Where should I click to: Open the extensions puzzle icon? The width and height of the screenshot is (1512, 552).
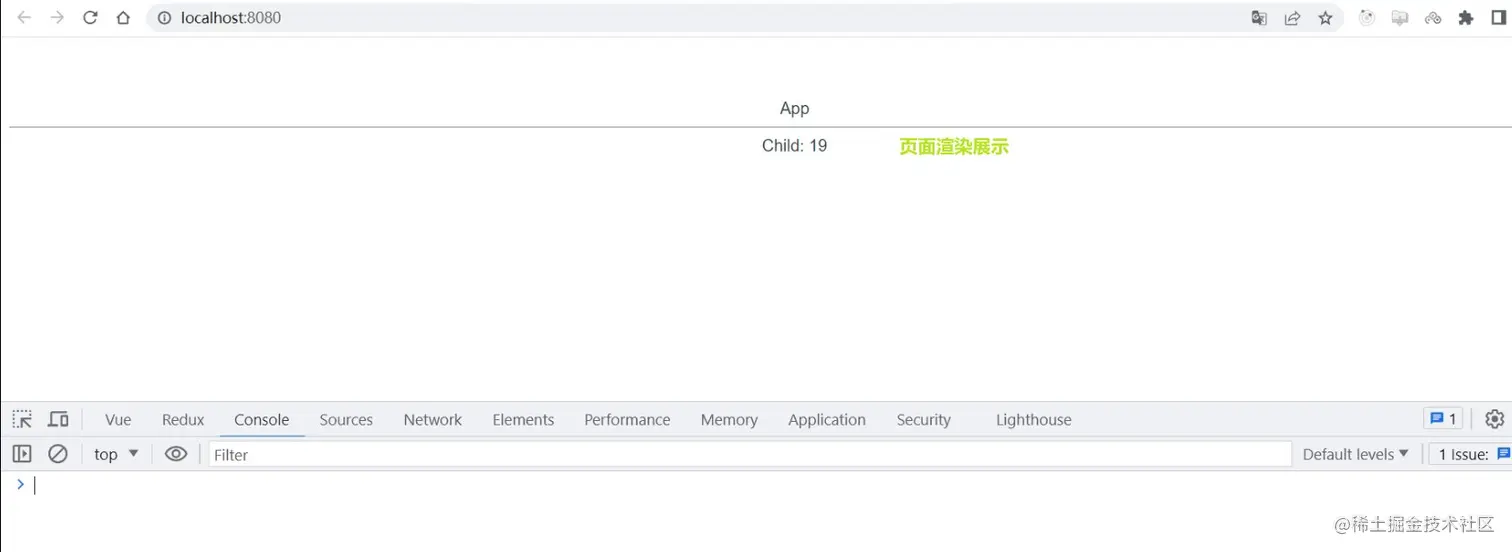[x=1466, y=18]
